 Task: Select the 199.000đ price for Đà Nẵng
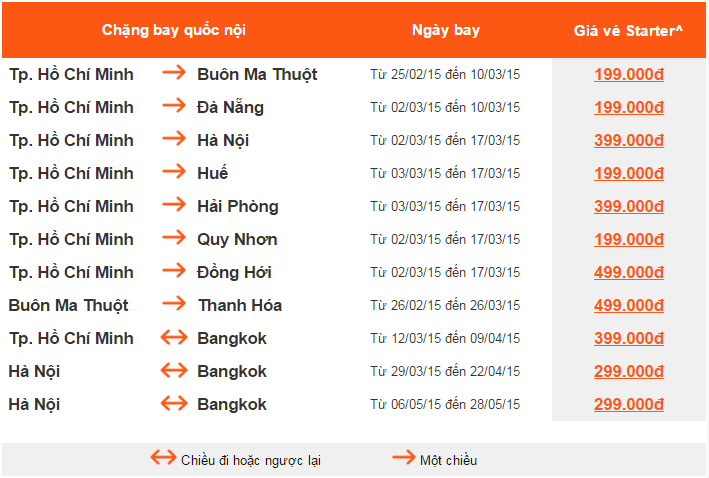(x=629, y=107)
